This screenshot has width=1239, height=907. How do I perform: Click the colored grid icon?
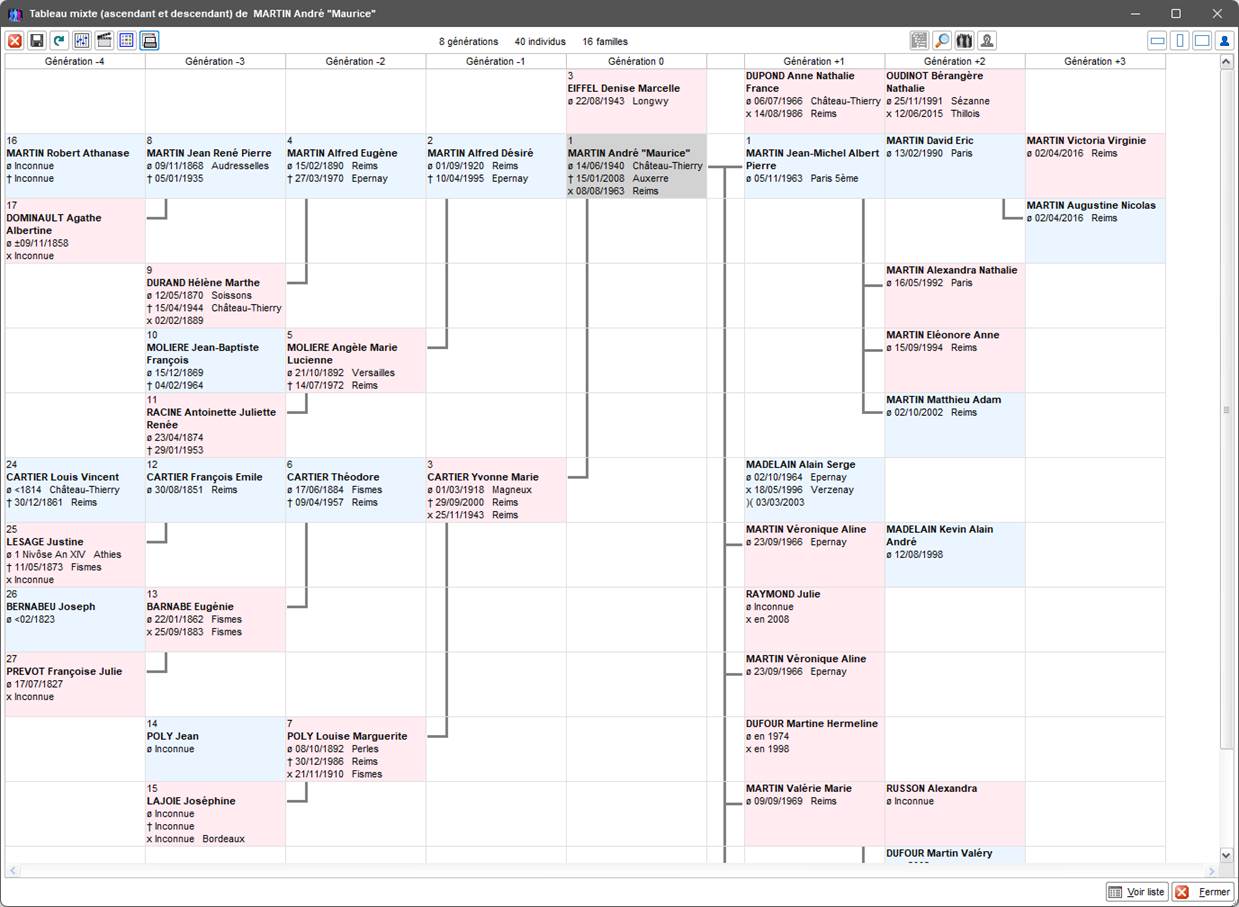126,41
